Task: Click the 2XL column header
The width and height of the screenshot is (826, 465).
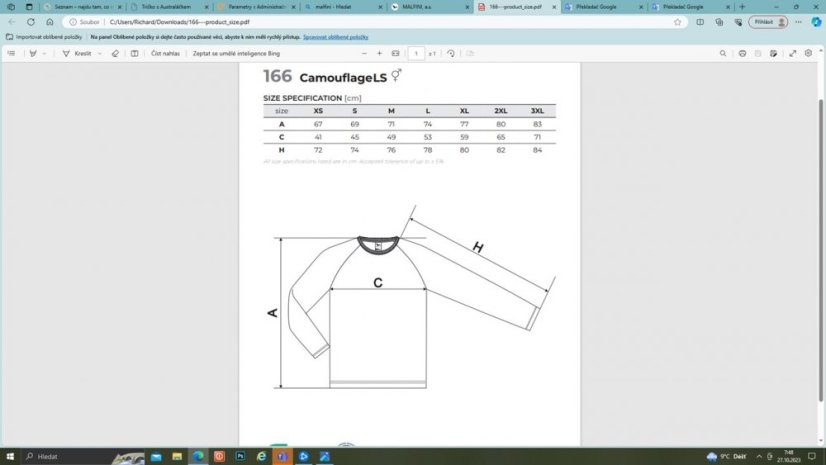Action: (500, 111)
